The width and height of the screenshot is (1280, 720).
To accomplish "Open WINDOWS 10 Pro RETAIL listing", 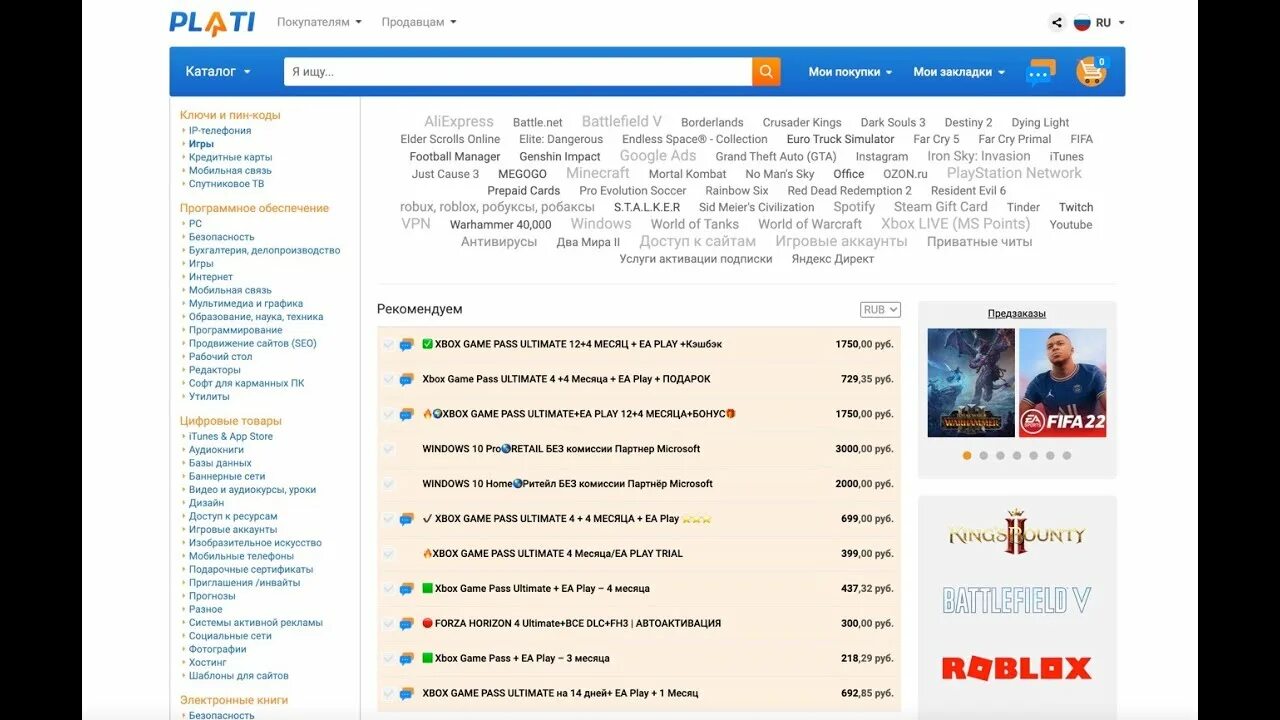I will point(561,449).
